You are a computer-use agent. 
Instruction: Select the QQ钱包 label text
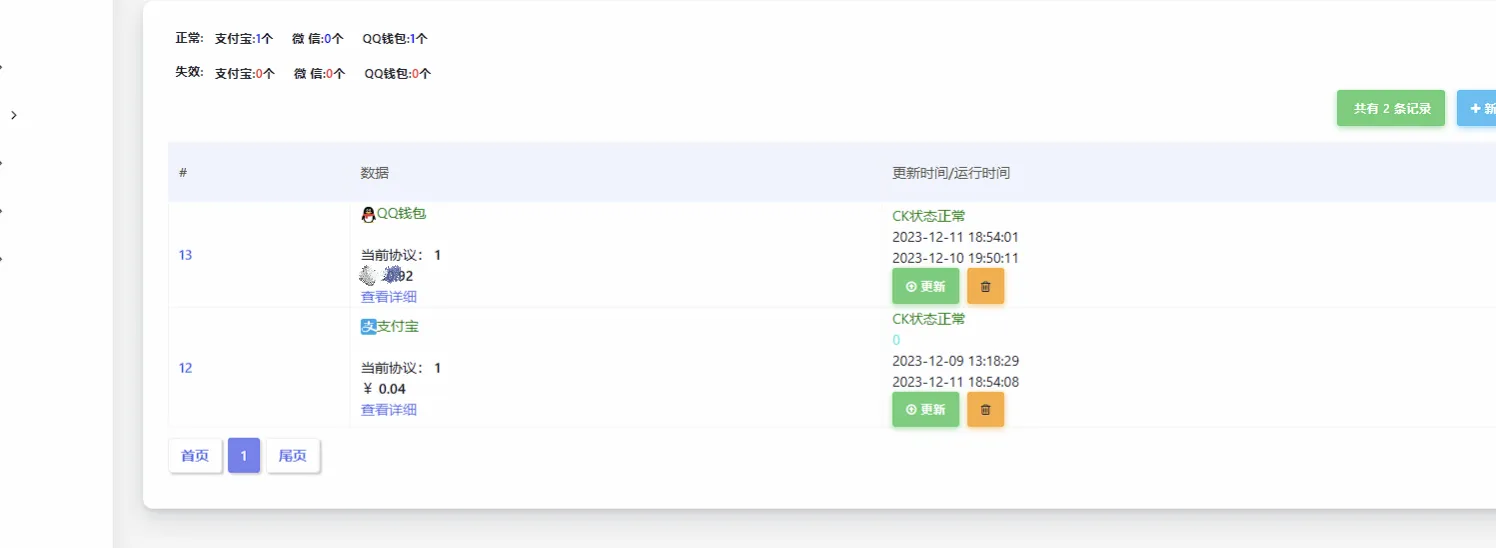[401, 214]
